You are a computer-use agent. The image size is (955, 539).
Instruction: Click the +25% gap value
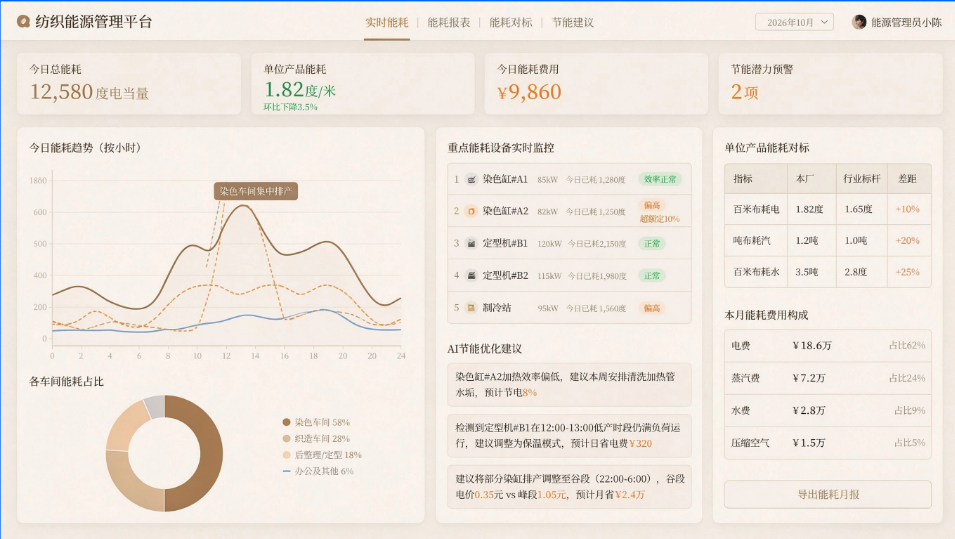[907, 272]
